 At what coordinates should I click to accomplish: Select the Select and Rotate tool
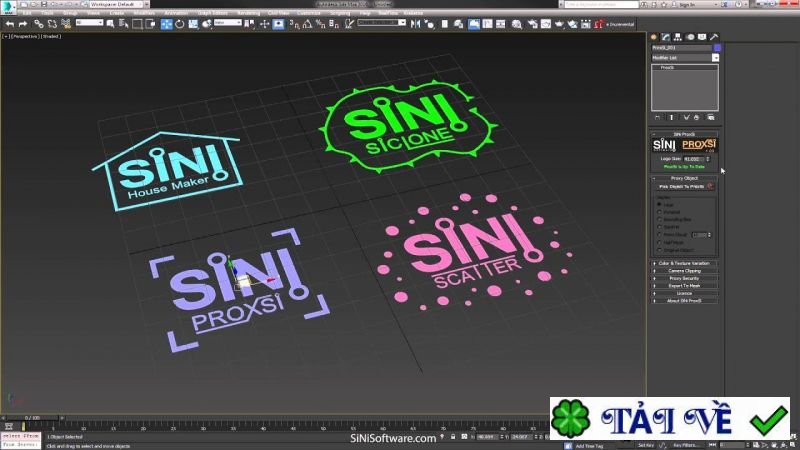pyautogui.click(x=180, y=24)
